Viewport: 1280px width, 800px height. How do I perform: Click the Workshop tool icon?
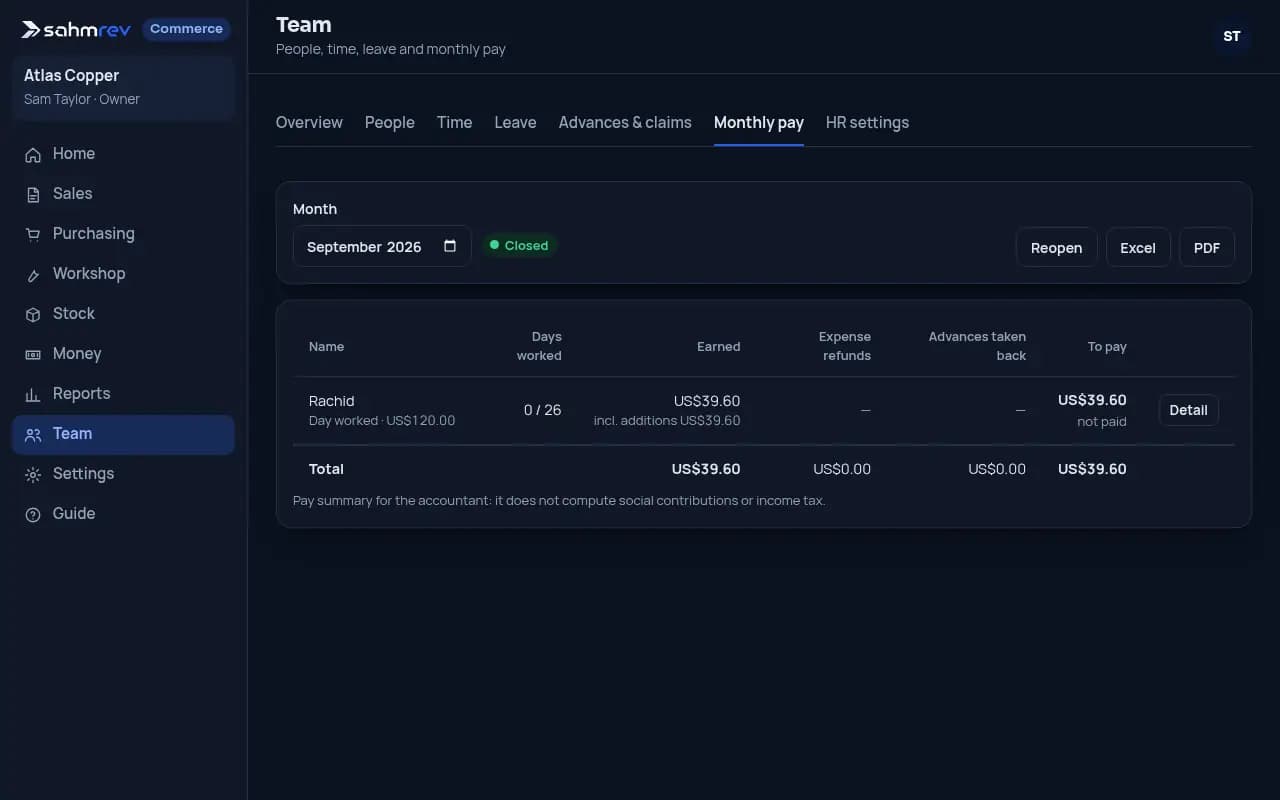click(x=33, y=274)
